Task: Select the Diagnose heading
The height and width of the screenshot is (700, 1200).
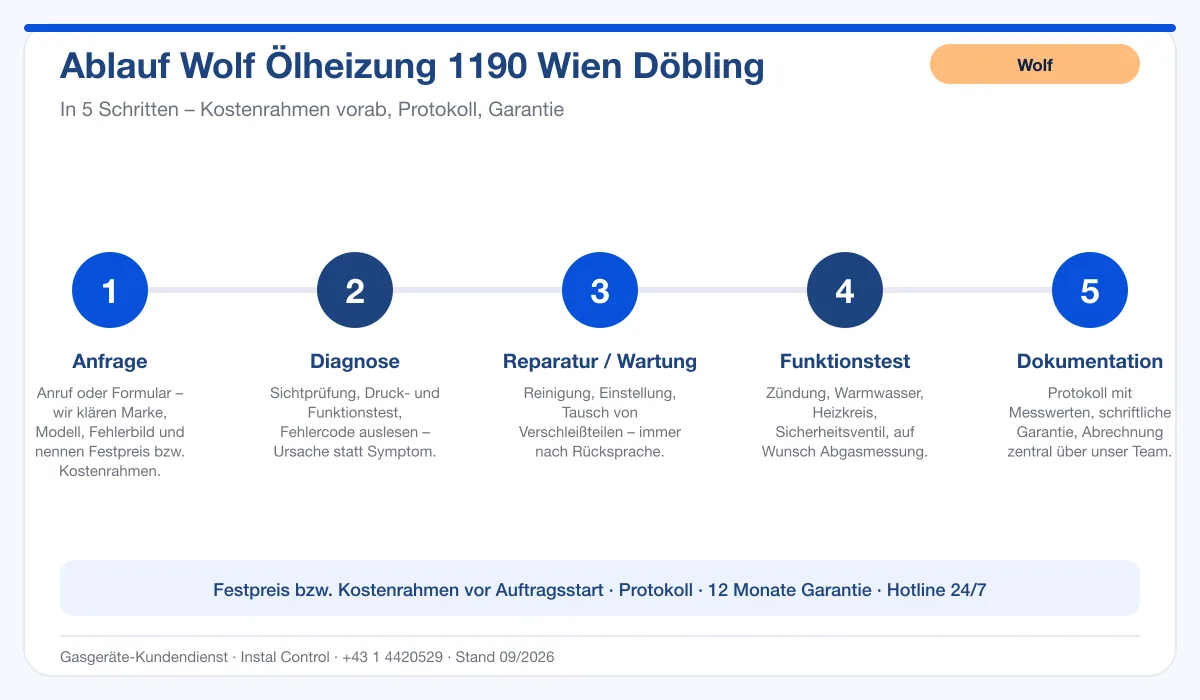Action: pyautogui.click(x=355, y=361)
